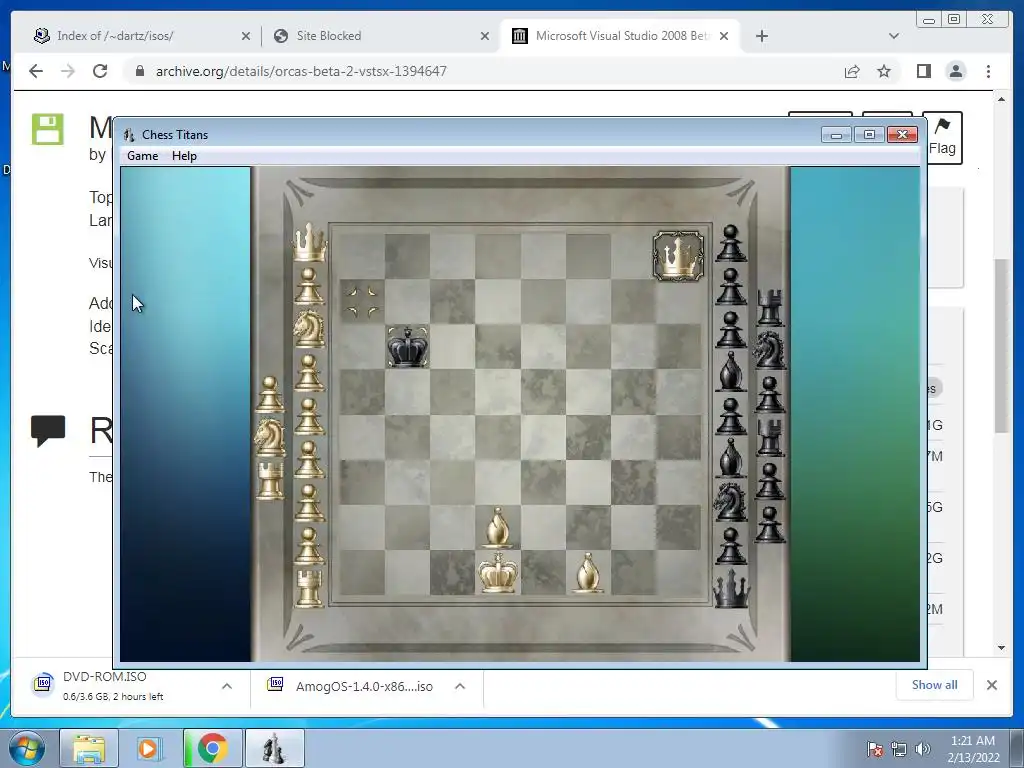The width and height of the screenshot is (1024, 768).
Task: Open a new Chrome tab
Action: [x=761, y=36]
